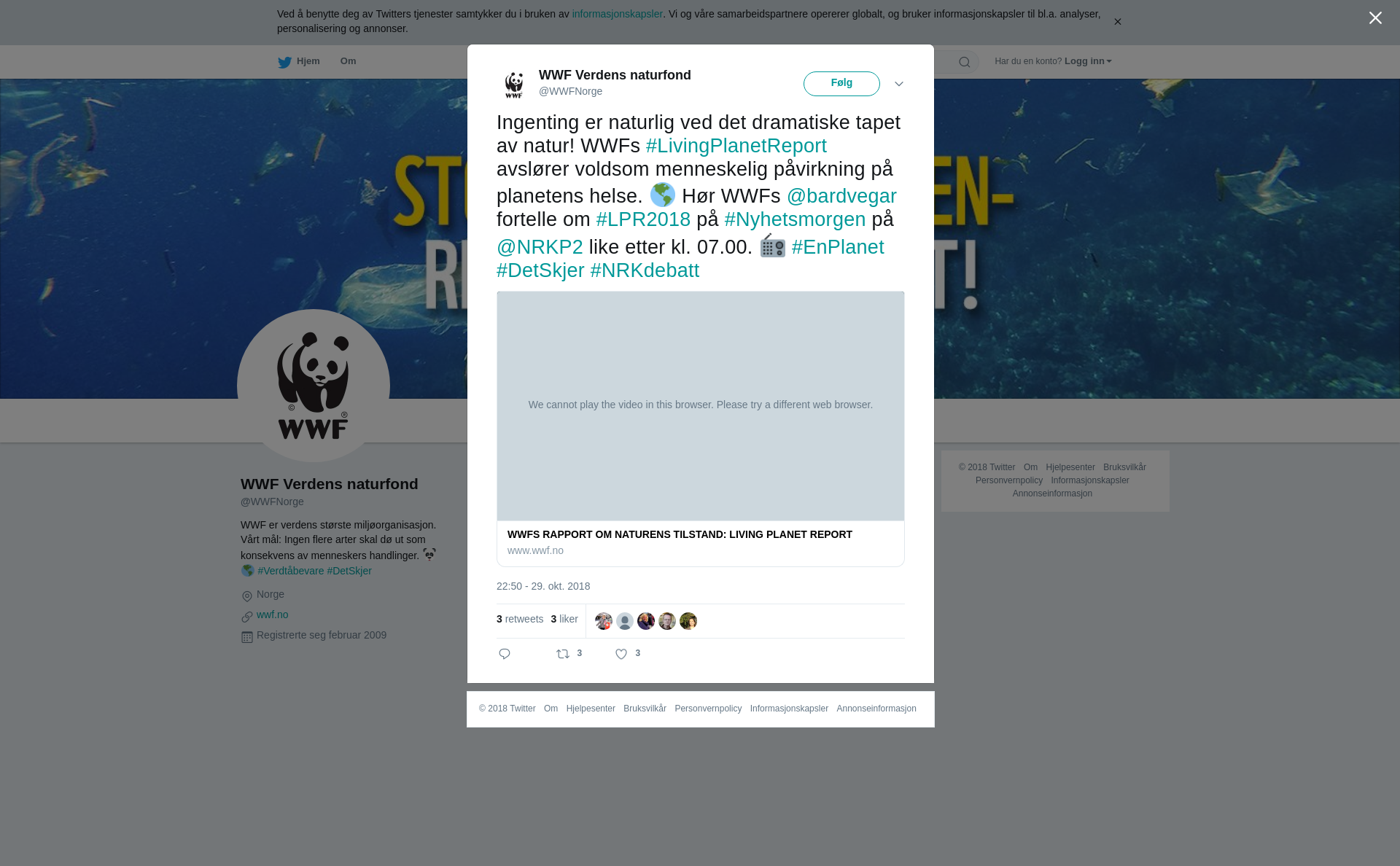Open the wwf.no profile website link
The height and width of the screenshot is (866, 1400).
[x=272, y=615]
